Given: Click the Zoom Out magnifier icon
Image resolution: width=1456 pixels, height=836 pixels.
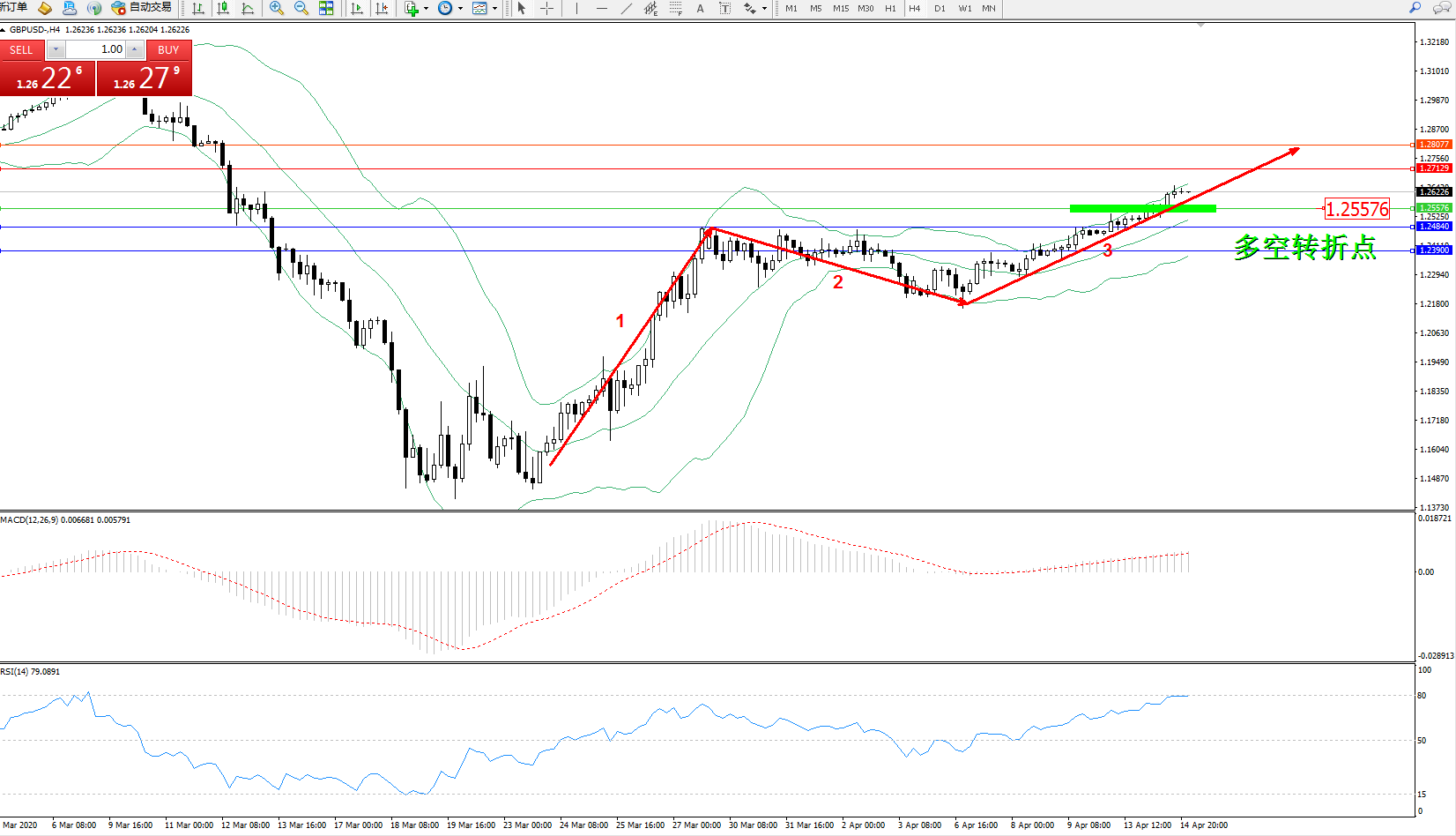Looking at the screenshot, I should pyautogui.click(x=301, y=9).
